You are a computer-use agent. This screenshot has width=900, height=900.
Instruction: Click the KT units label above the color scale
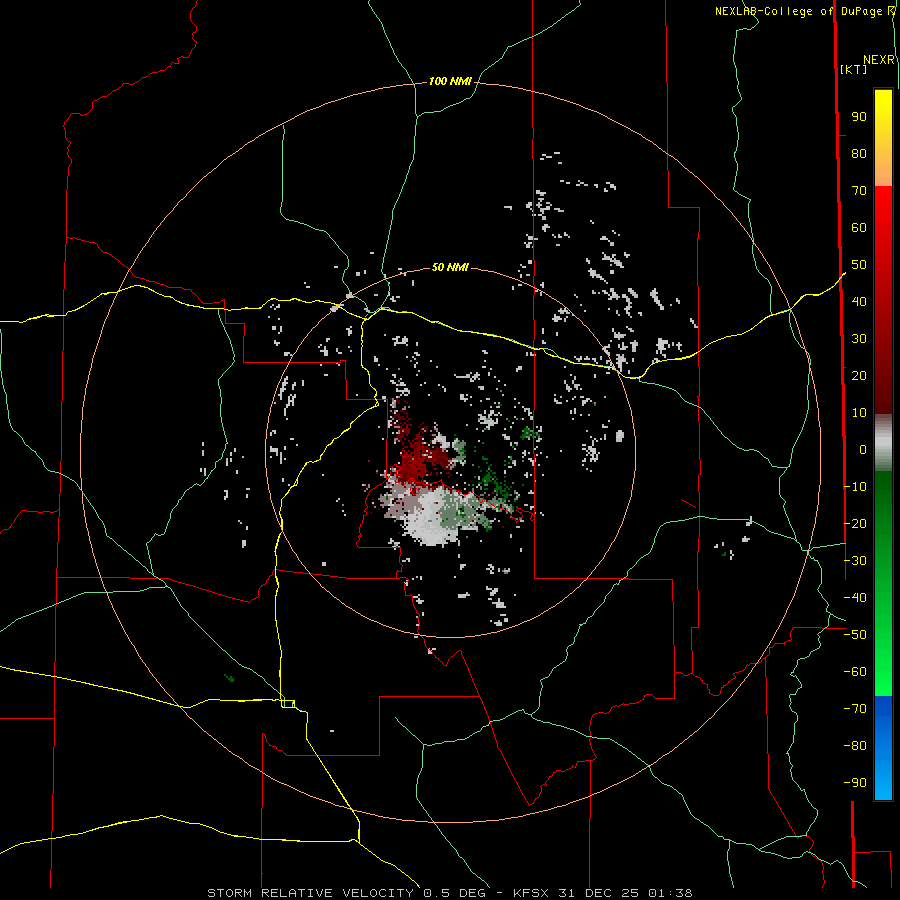pyautogui.click(x=854, y=69)
